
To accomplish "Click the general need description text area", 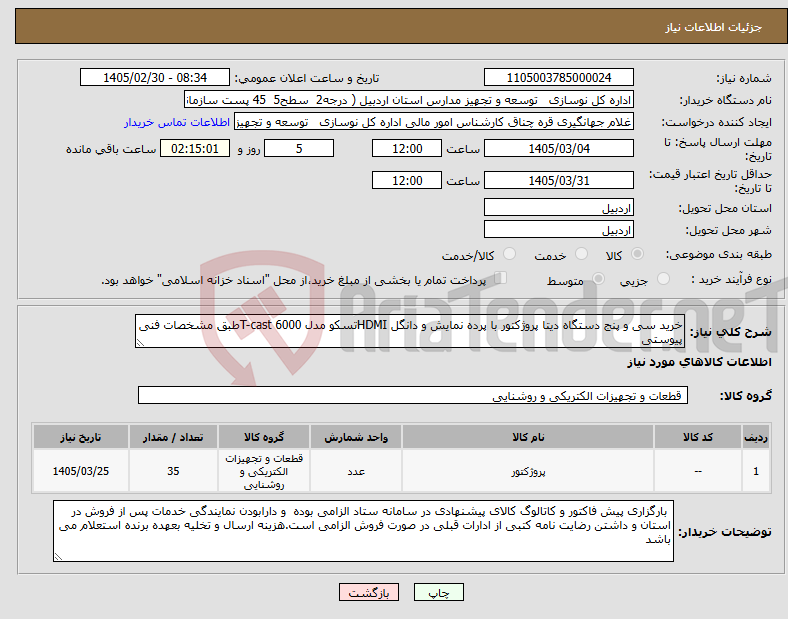I will click(x=410, y=331).
